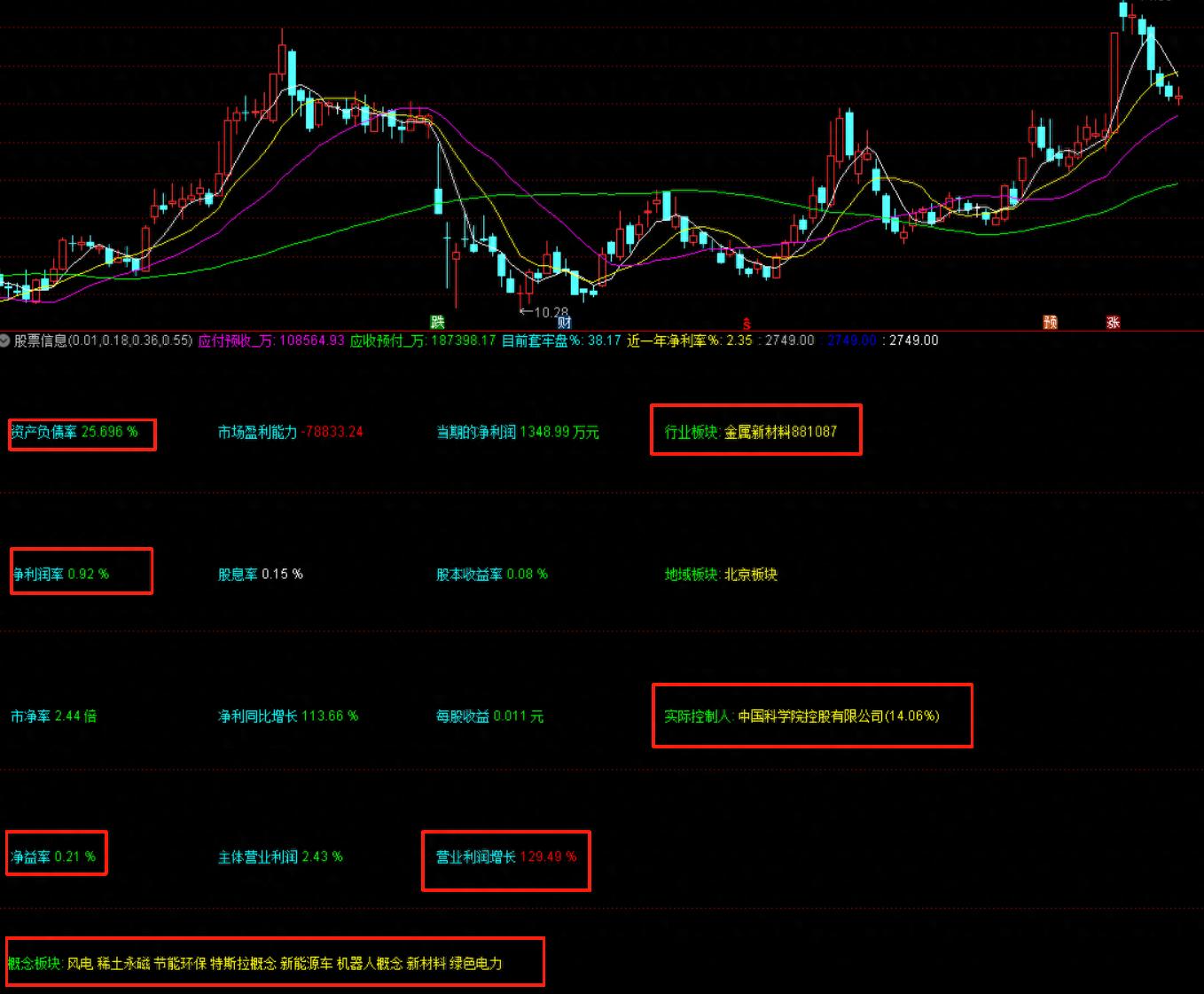Collapse the 股票信息 indicator panel arrow
The image size is (1204, 994).
click(5, 340)
